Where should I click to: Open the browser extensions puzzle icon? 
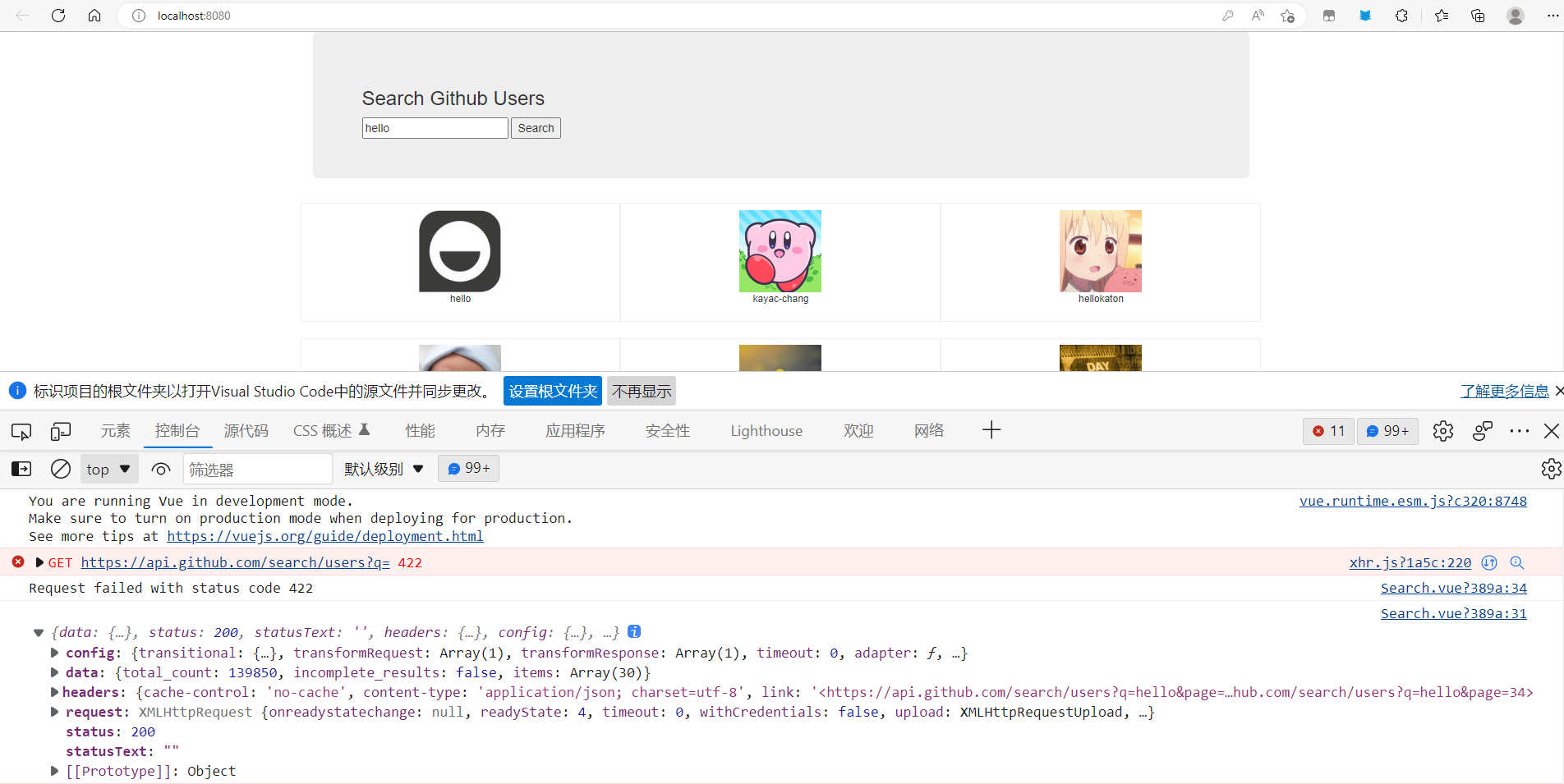pos(1401,16)
